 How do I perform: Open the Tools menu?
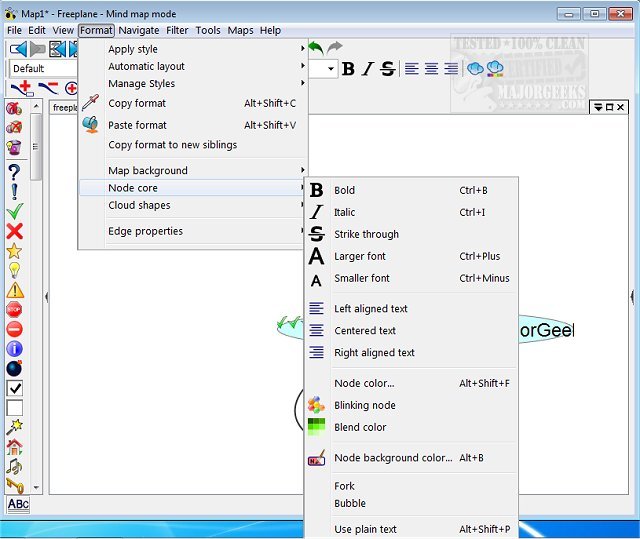tap(208, 30)
